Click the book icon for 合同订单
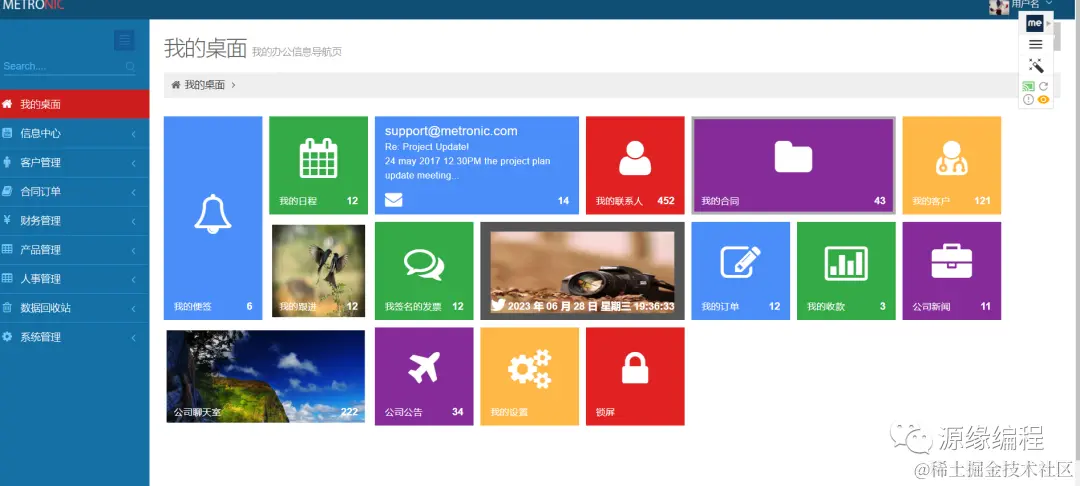 click(x=7, y=191)
